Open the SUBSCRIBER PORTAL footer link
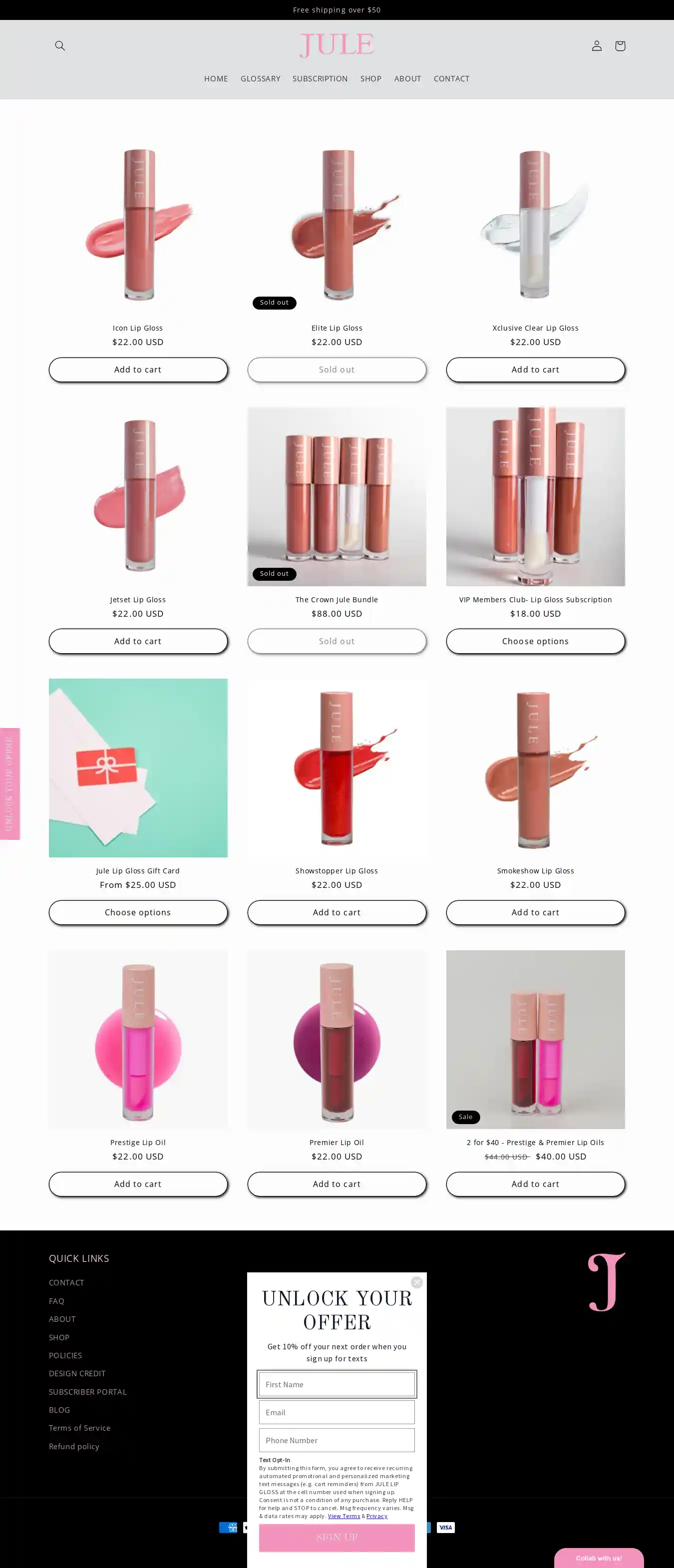 87,1392
